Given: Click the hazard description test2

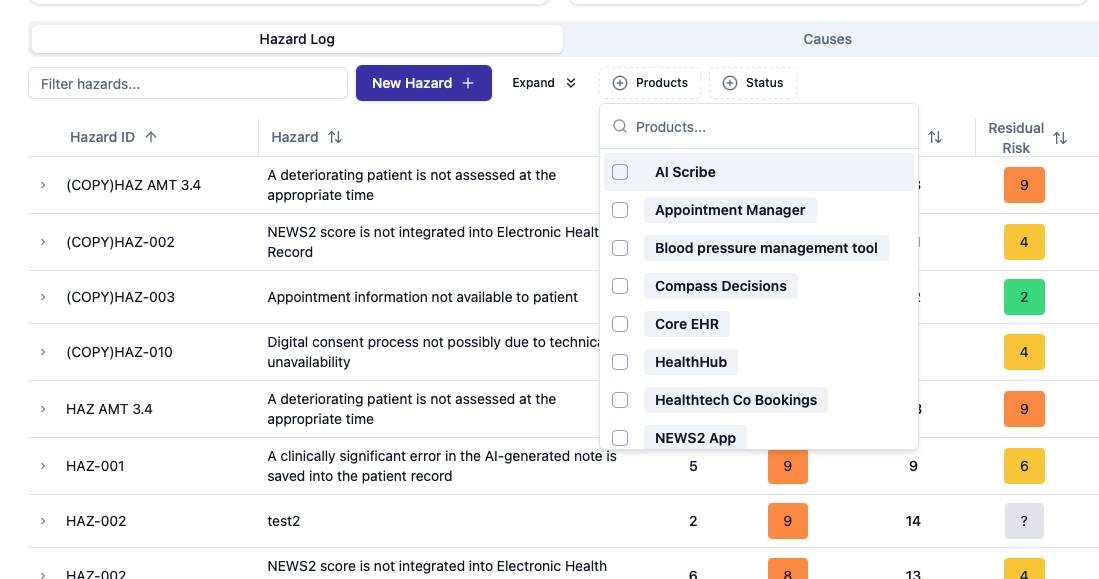Looking at the screenshot, I should coord(283,521).
